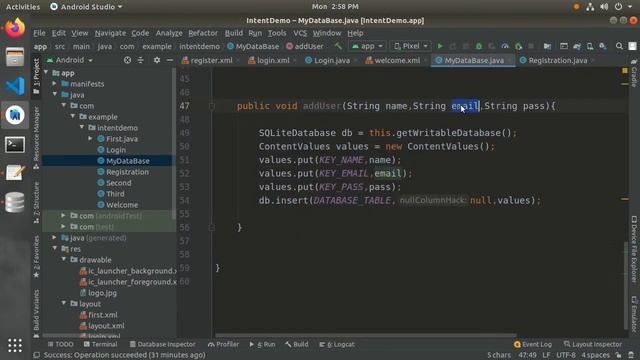This screenshot has width=640, height=360.
Task: Click the Make Project hammer icon
Action: tap(338, 46)
